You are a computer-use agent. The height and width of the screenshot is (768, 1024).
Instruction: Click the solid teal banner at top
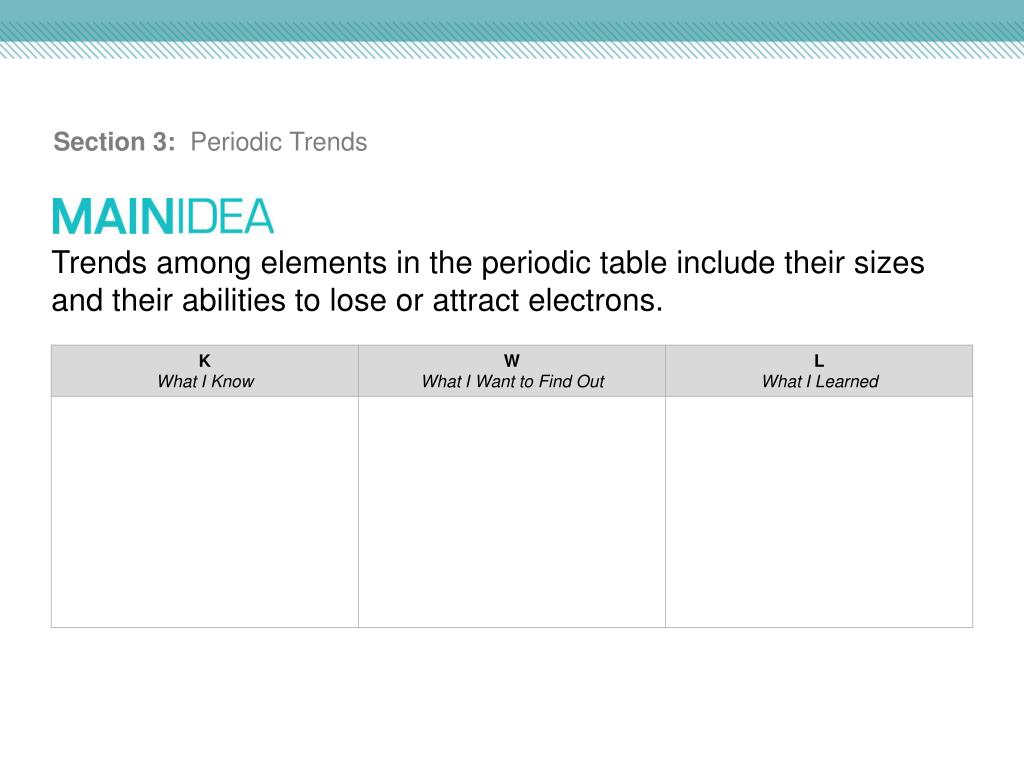pos(512,10)
